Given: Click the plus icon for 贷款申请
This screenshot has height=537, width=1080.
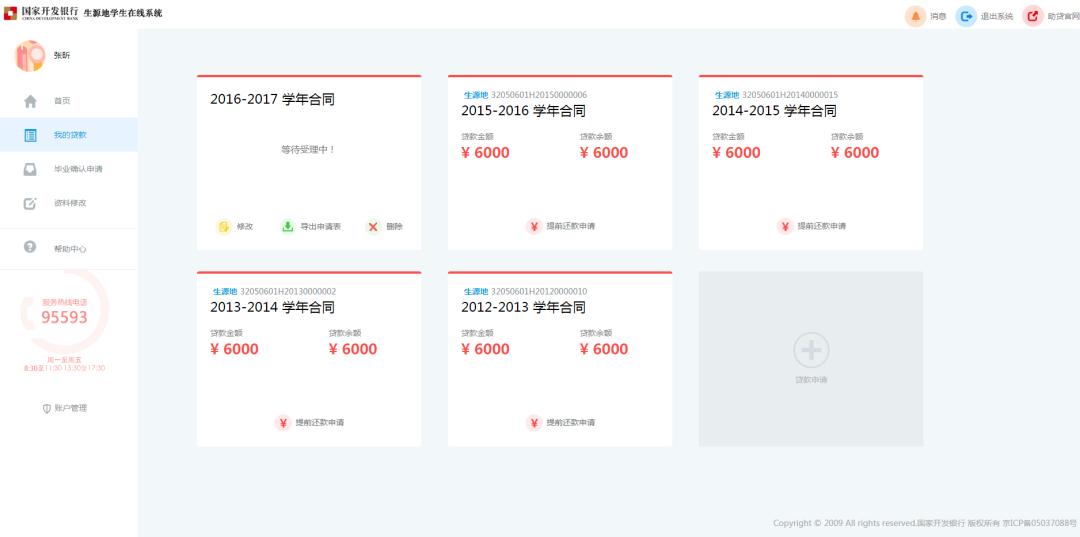Looking at the screenshot, I should (x=811, y=350).
